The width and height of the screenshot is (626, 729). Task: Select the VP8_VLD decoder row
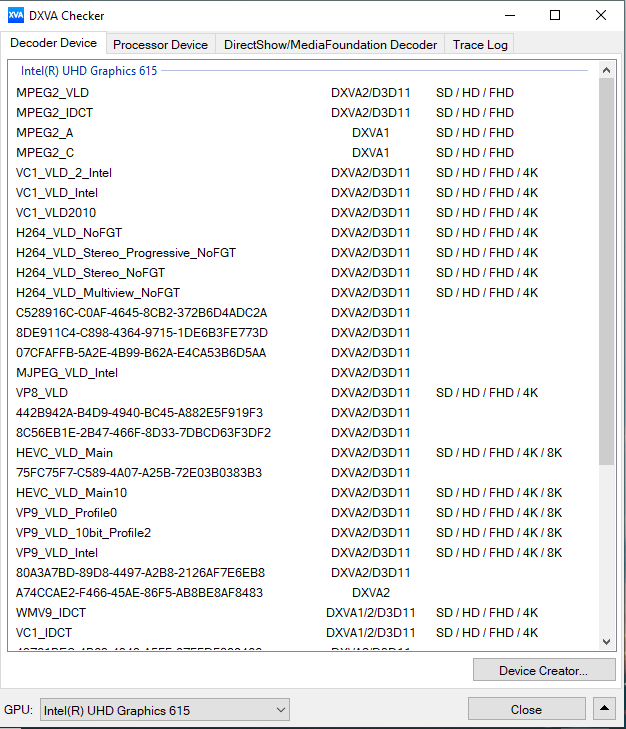click(302, 392)
